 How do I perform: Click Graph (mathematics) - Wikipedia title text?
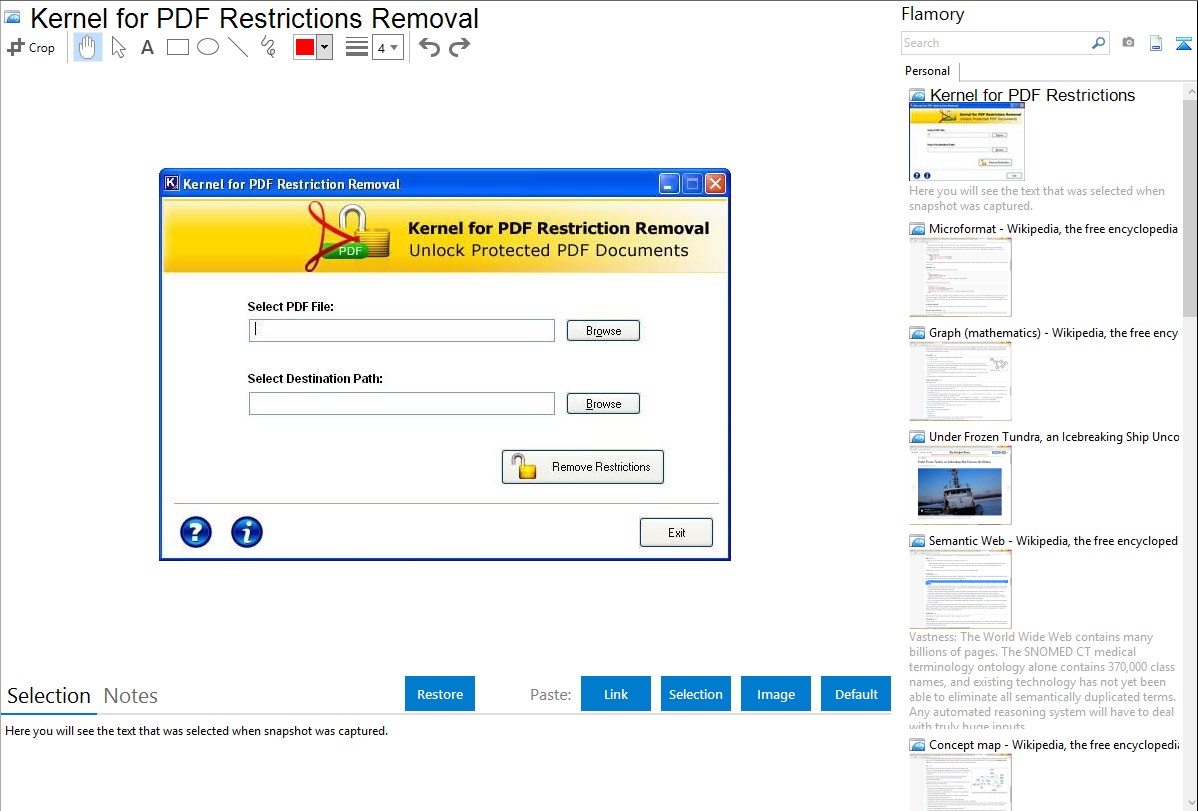tap(1053, 333)
